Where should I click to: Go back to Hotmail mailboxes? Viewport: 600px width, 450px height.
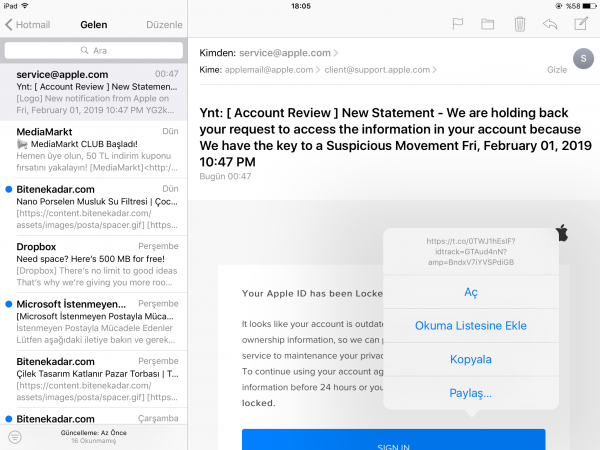pos(27,24)
